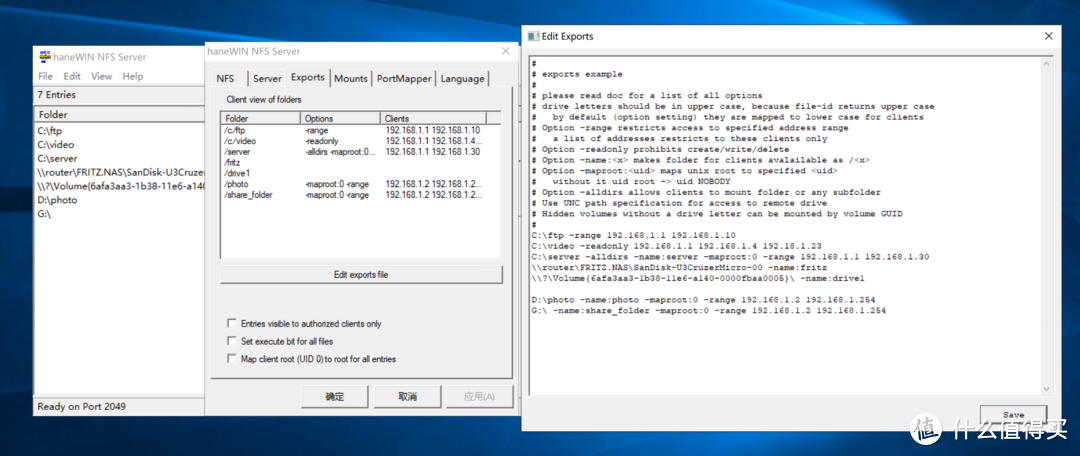Close the NFS Server settings dialog

coord(505,52)
